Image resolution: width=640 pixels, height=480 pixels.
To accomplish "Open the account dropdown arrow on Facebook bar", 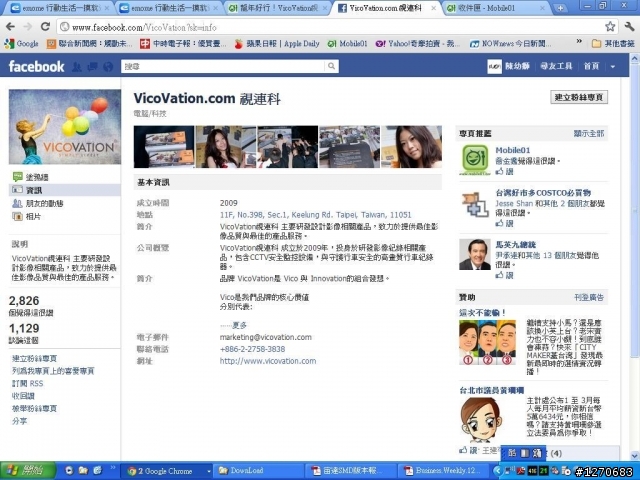I will click(x=613, y=67).
